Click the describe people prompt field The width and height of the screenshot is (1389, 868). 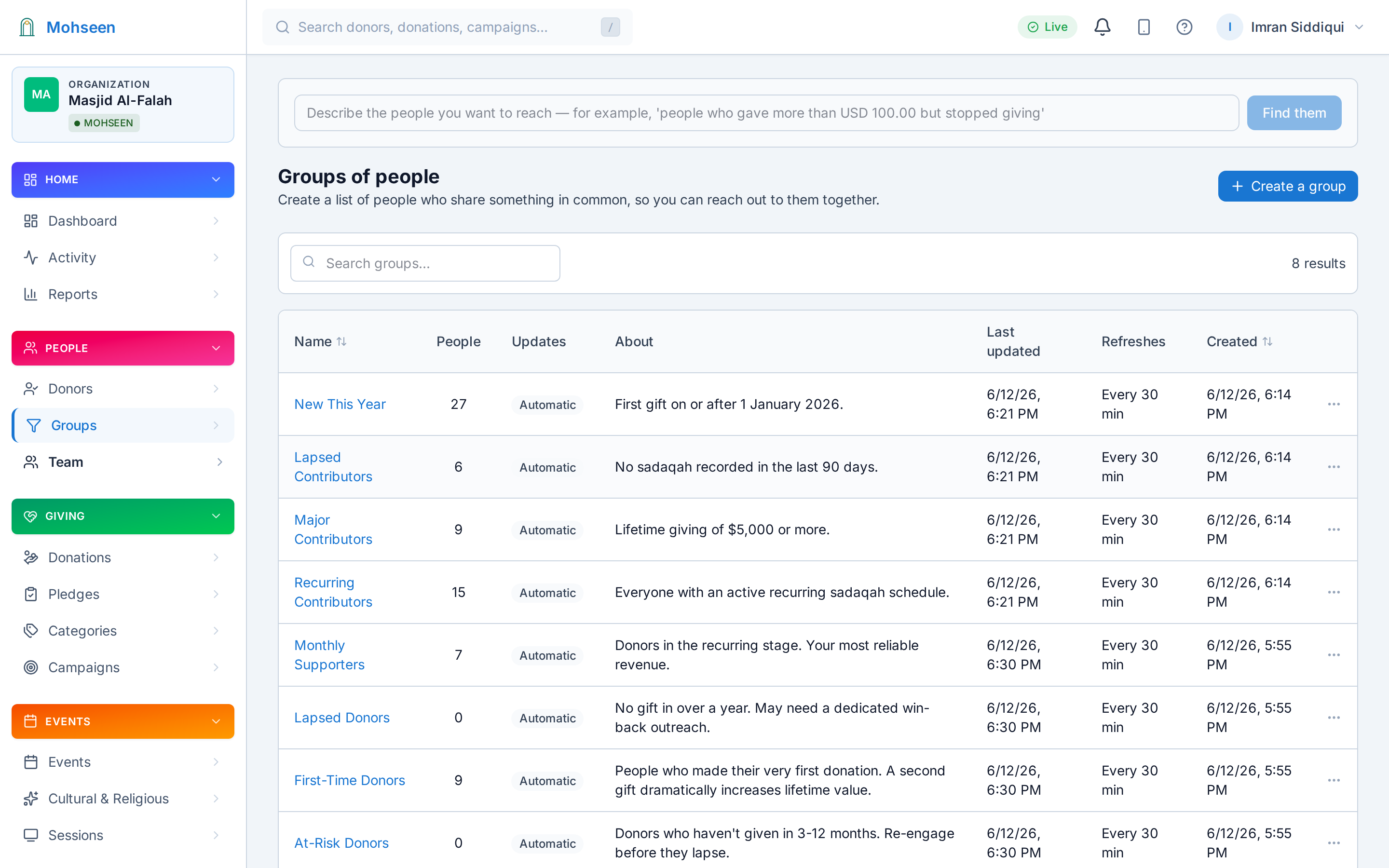[766, 113]
